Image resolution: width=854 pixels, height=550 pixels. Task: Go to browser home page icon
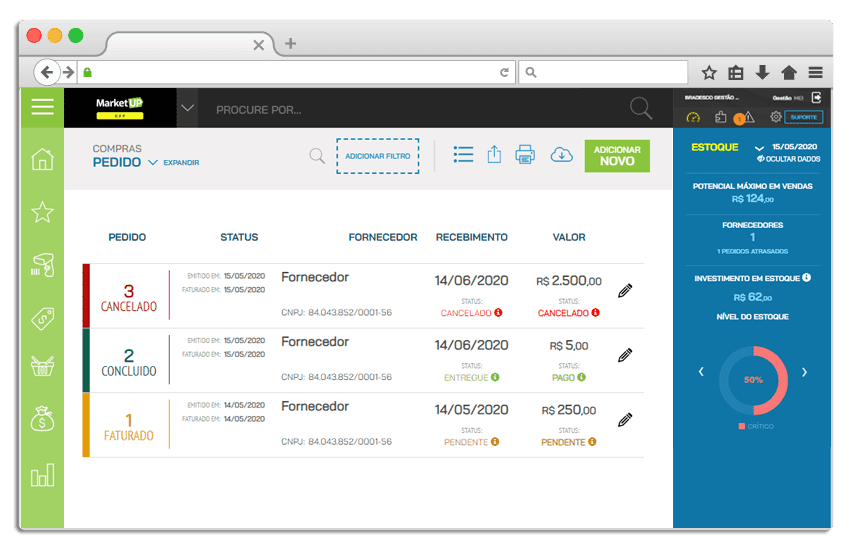789,72
